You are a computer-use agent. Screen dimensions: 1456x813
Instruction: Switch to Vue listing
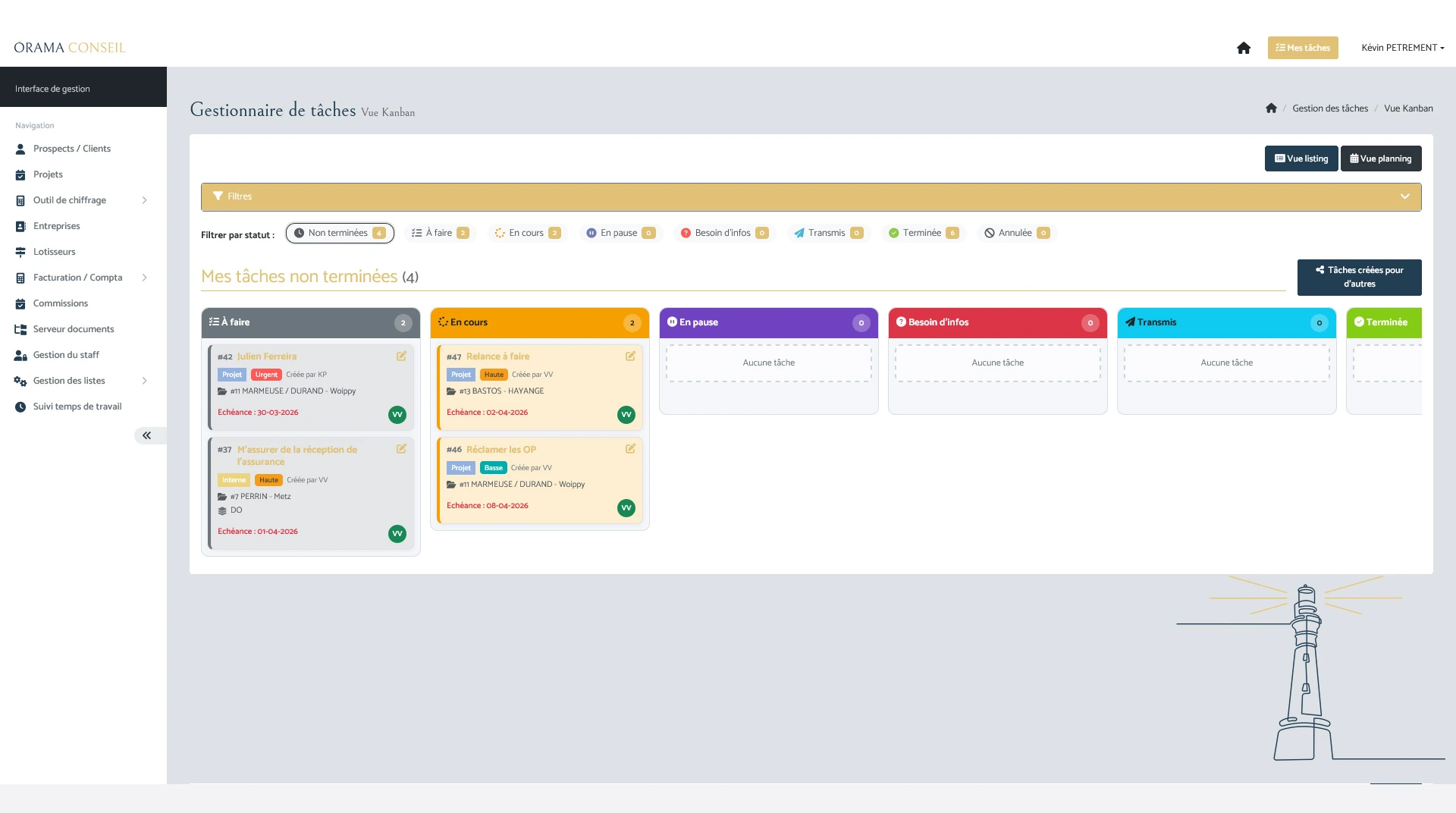[1301, 159]
